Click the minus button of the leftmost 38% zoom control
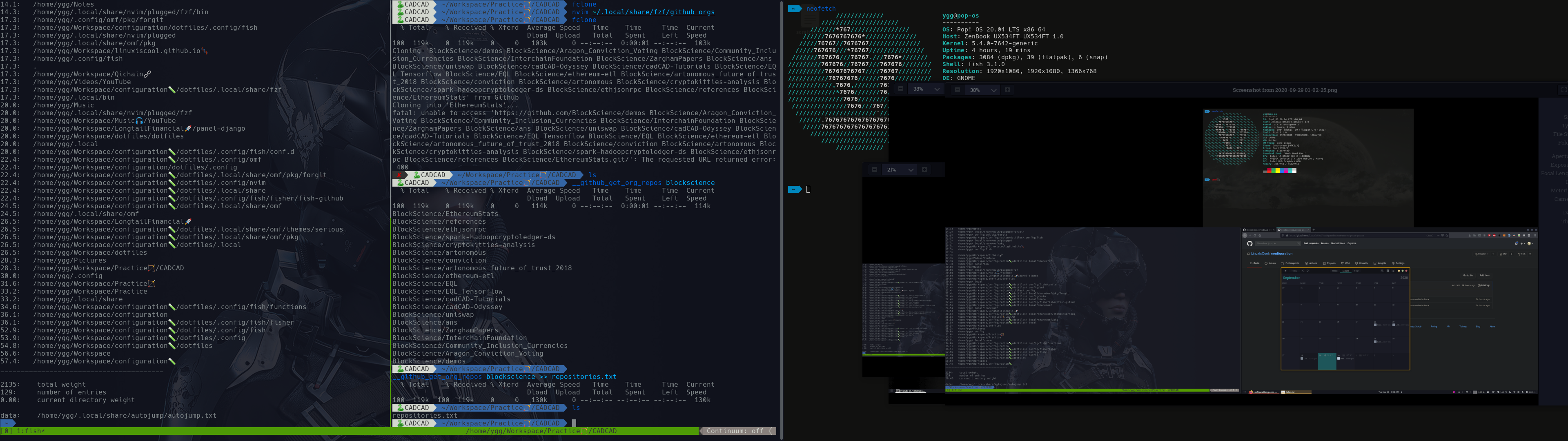Screen dimensions: 1568x441 click(x=901, y=89)
